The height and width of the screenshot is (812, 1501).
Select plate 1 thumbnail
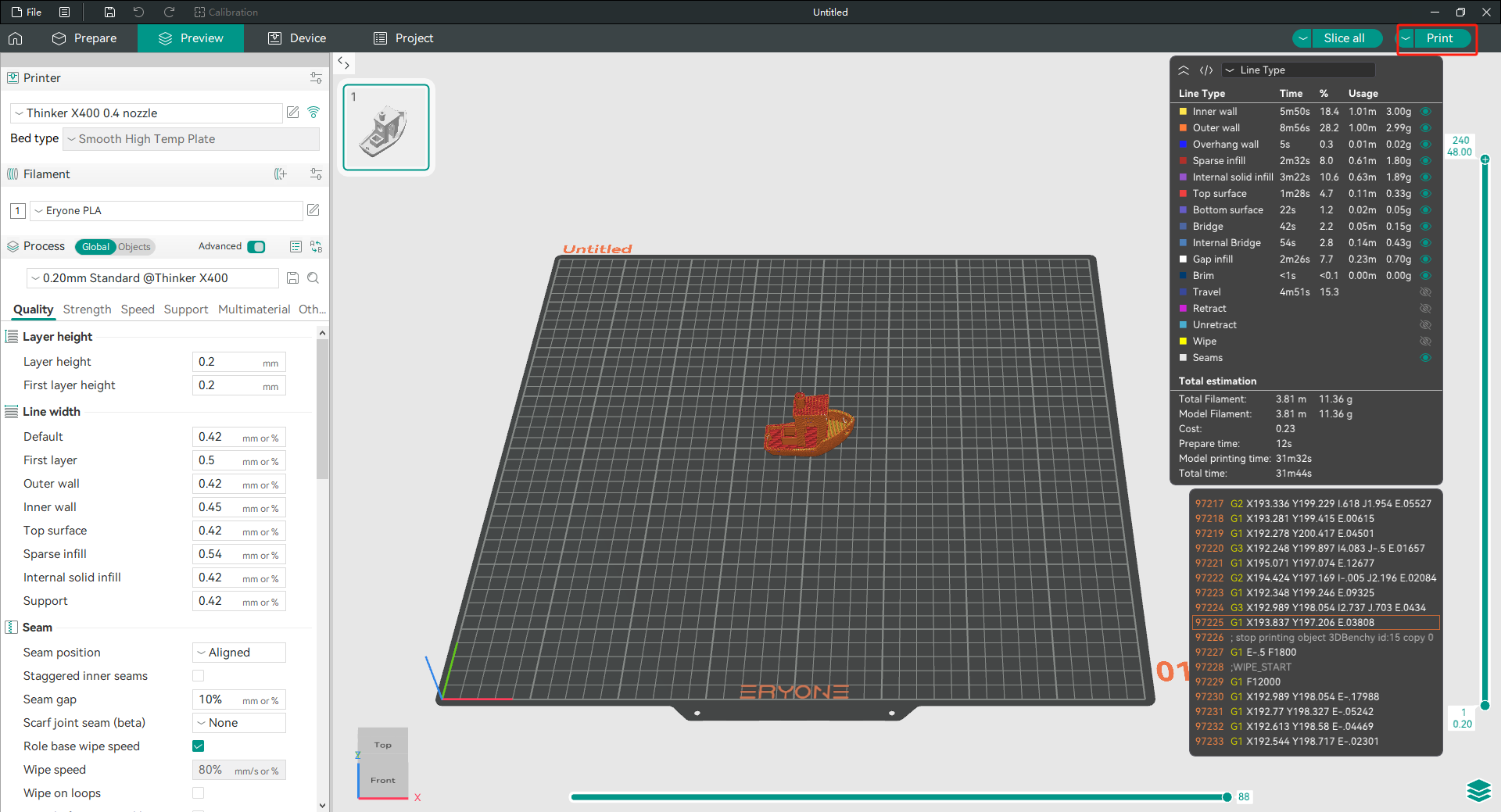click(386, 127)
